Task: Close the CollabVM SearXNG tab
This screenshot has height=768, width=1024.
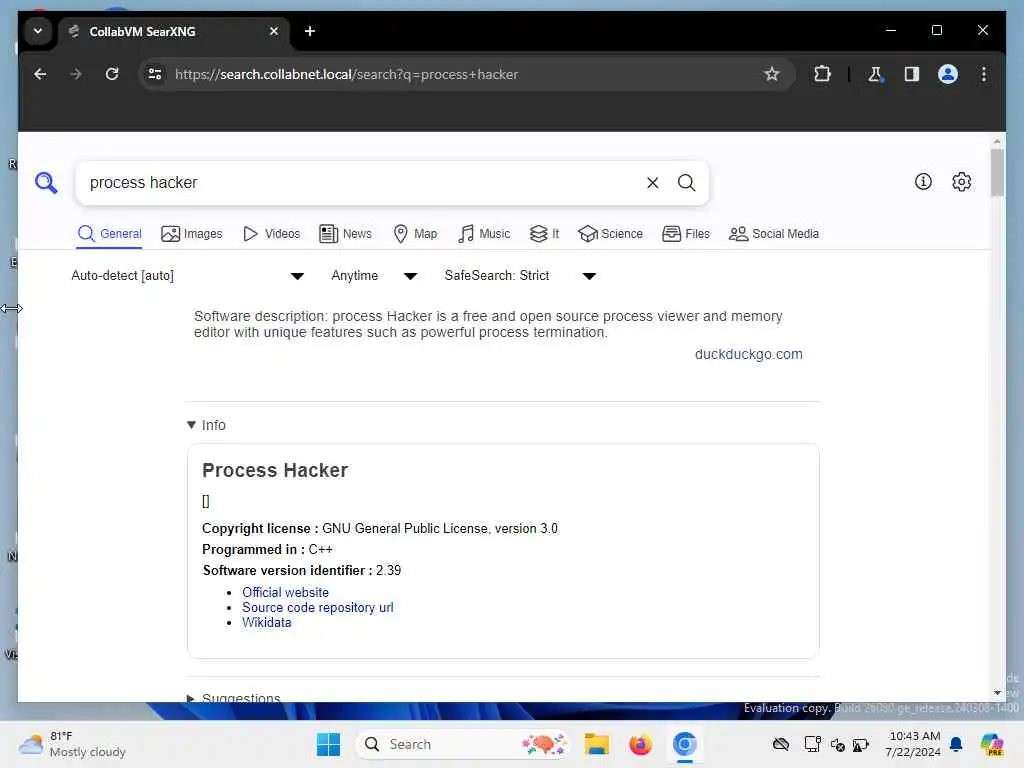Action: tap(274, 31)
